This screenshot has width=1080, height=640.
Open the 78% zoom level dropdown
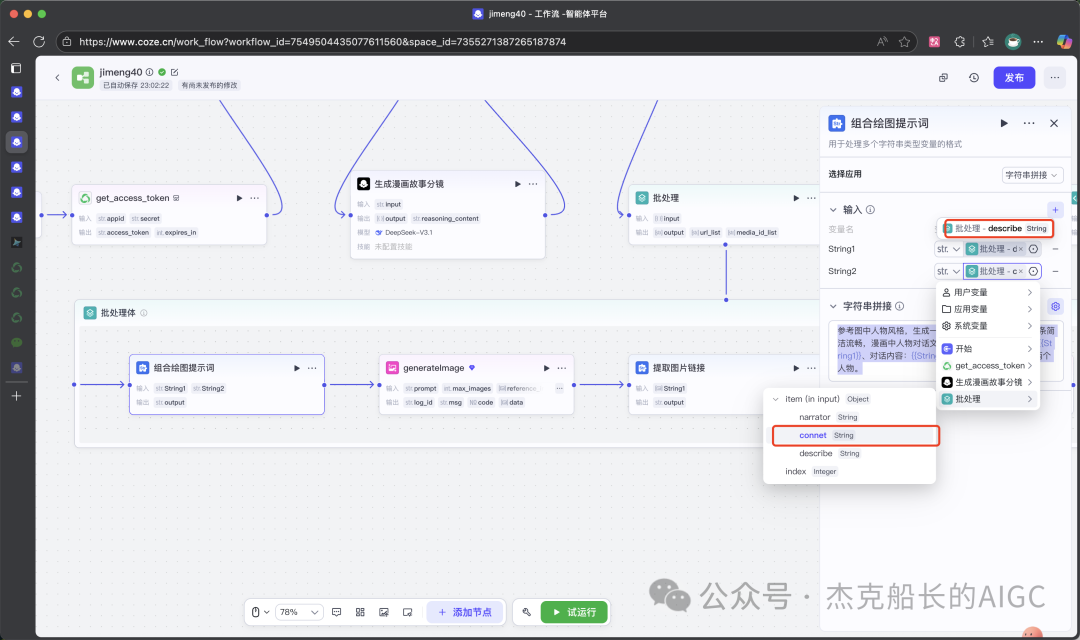click(300, 612)
